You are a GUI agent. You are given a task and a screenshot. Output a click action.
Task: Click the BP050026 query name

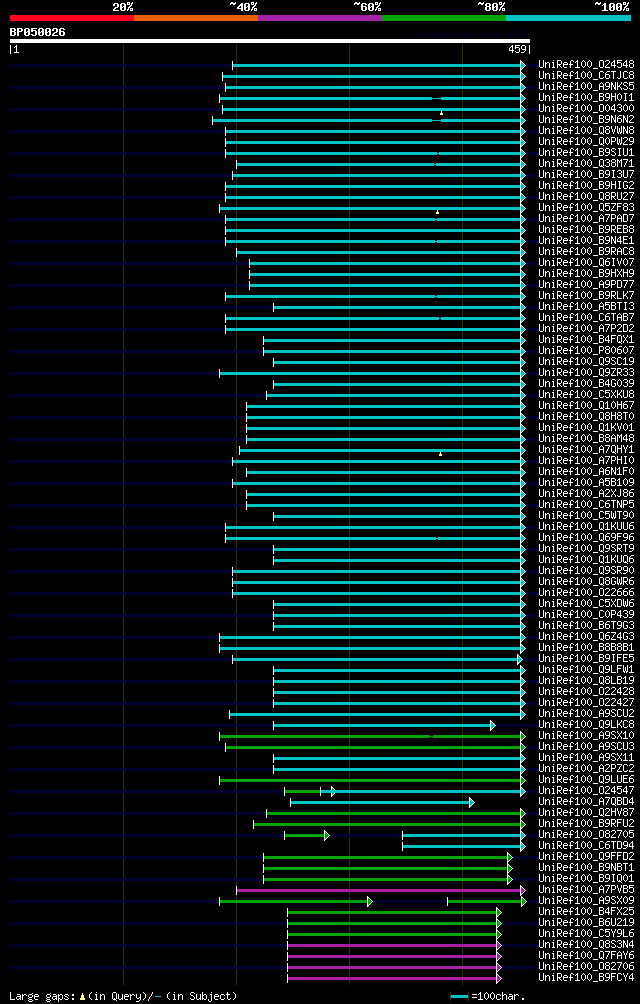tap(37, 31)
